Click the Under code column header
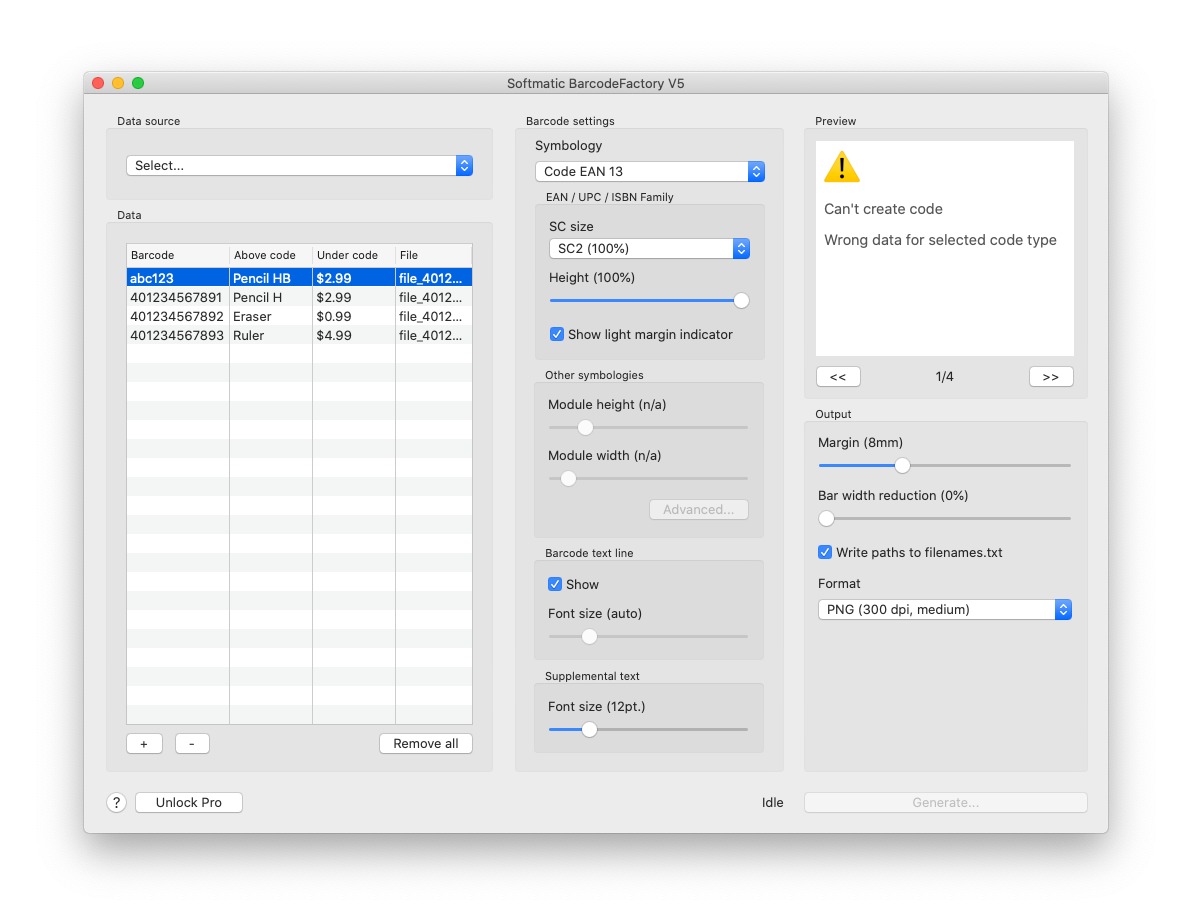The height and width of the screenshot is (914, 1192). (x=353, y=255)
